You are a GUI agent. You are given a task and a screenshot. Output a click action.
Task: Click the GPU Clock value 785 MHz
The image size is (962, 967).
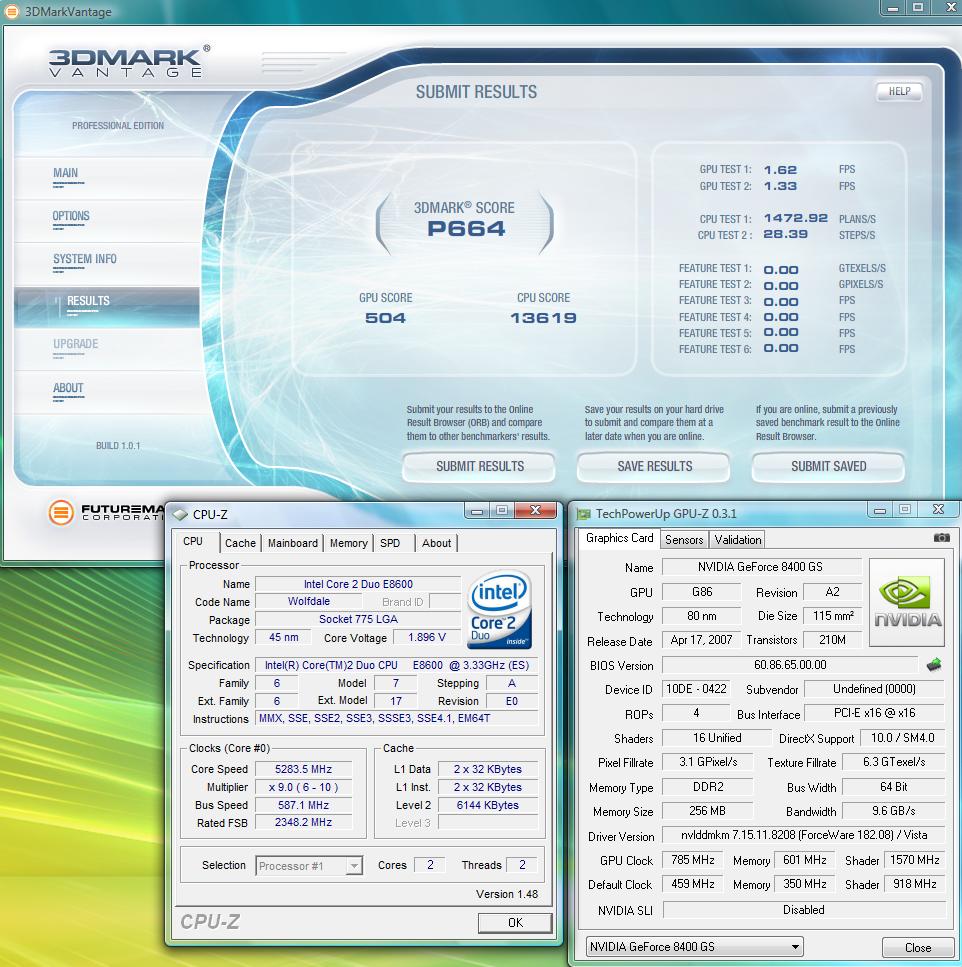click(x=693, y=860)
